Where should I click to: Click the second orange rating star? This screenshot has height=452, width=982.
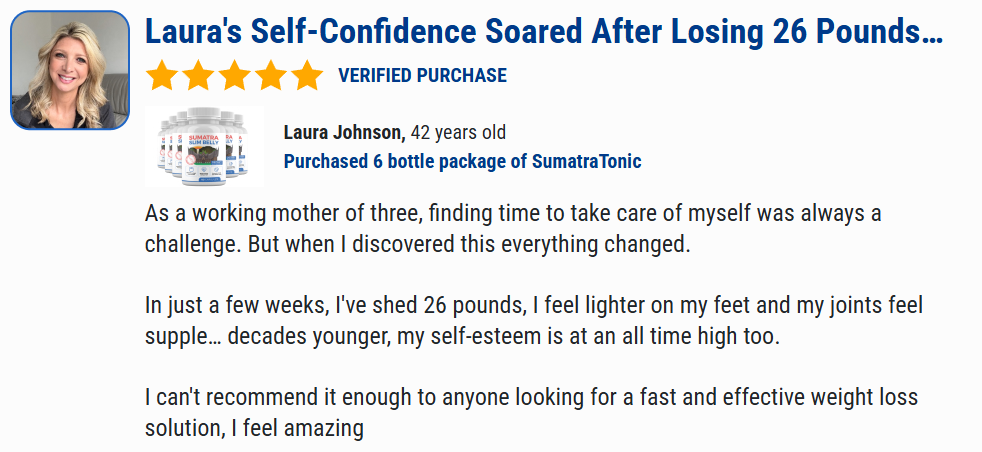click(198, 76)
